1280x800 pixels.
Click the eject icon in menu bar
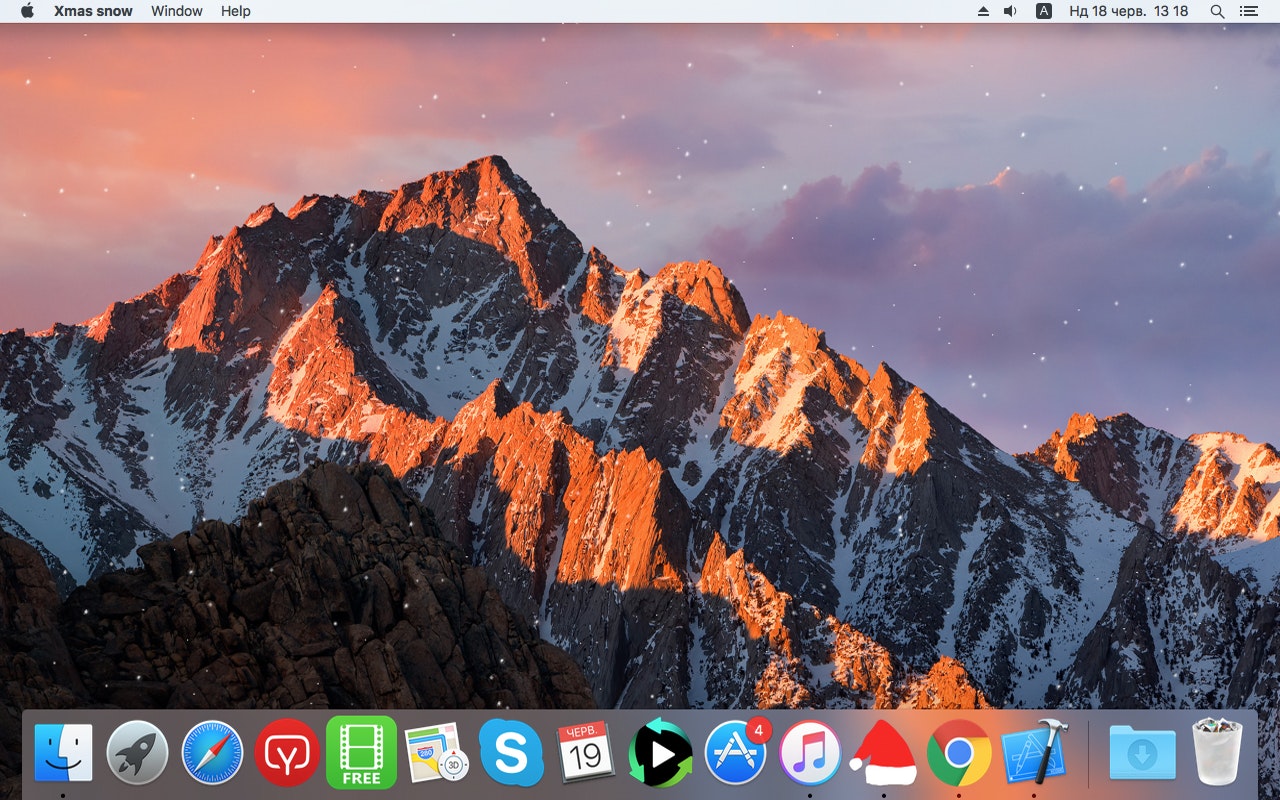[983, 11]
